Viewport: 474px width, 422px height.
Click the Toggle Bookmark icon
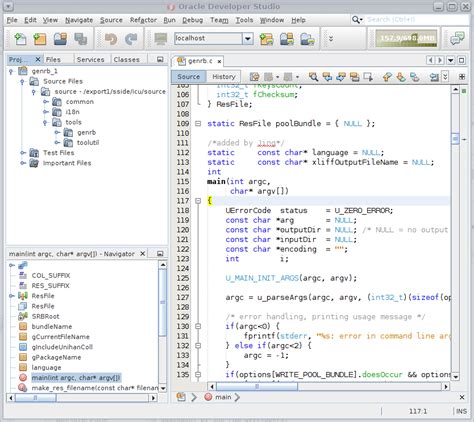click(414, 77)
